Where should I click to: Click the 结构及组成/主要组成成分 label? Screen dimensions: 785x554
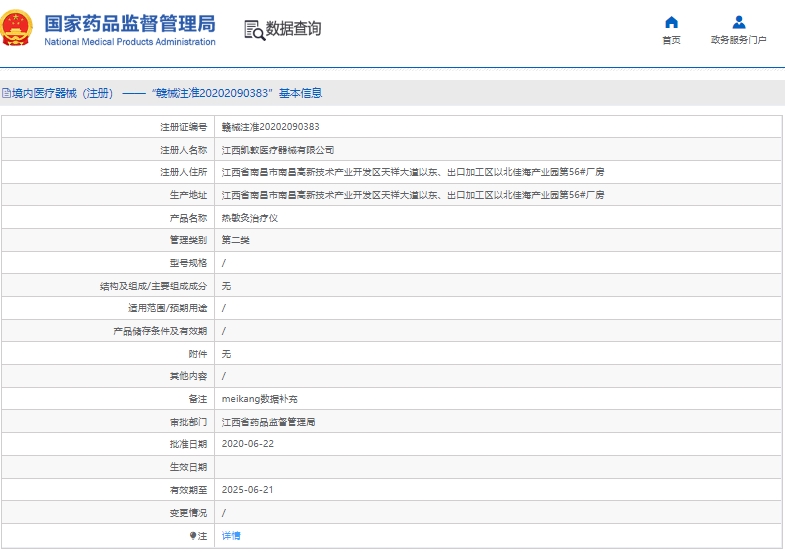pos(153,286)
